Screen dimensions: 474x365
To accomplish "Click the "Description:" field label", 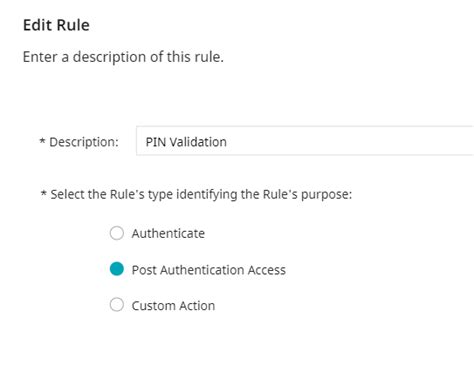I will coord(84,142).
